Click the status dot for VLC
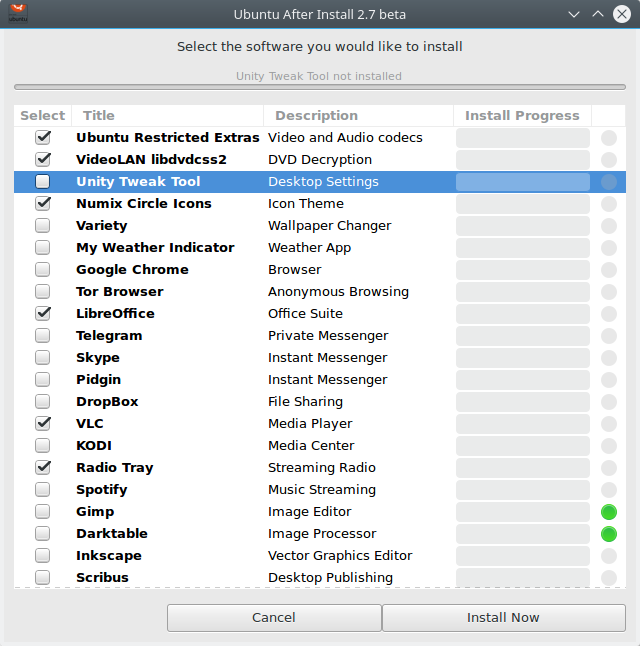The width and height of the screenshot is (640, 646). pyautogui.click(x=609, y=424)
